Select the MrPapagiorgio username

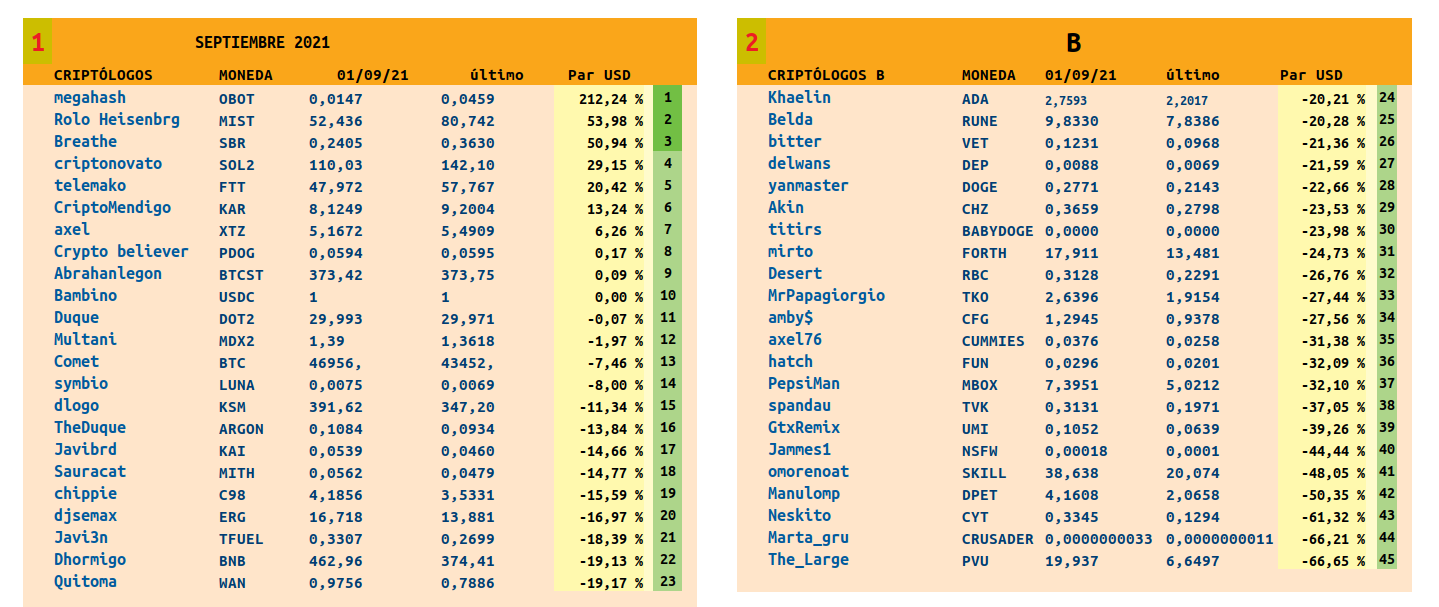pyautogui.click(x=826, y=296)
